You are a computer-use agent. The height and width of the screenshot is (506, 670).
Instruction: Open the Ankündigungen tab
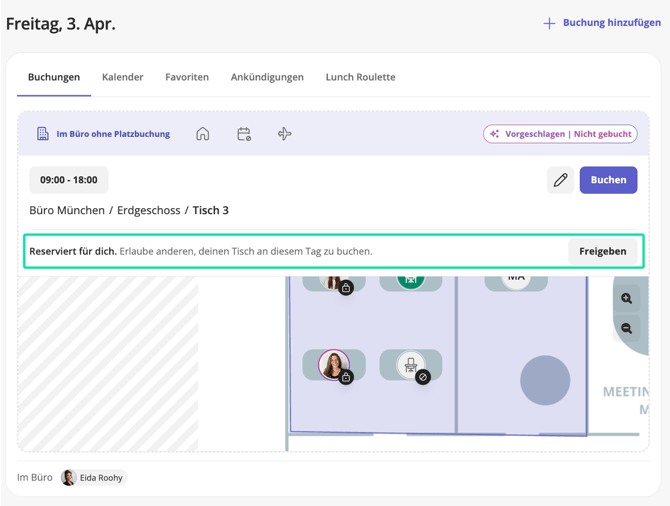[267, 77]
